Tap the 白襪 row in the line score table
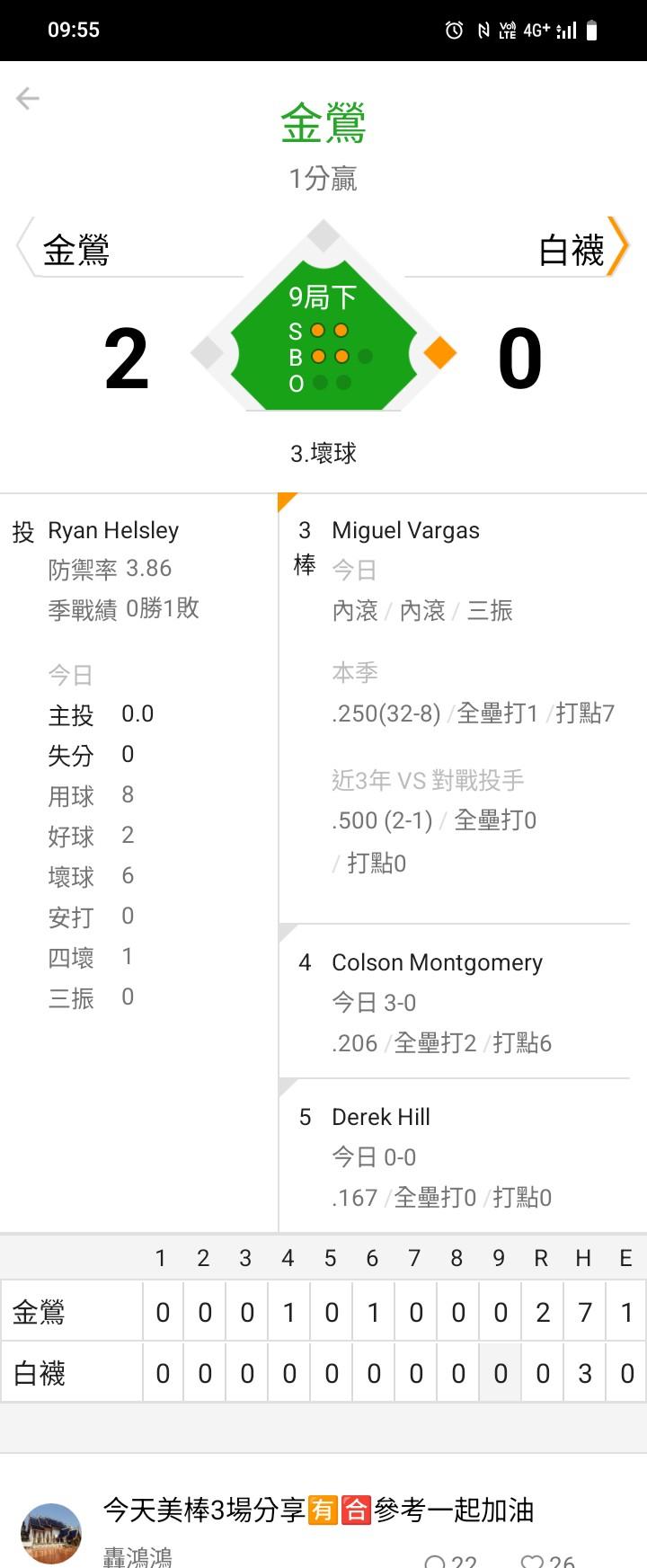Image resolution: width=647 pixels, height=1568 pixels. (40, 1373)
